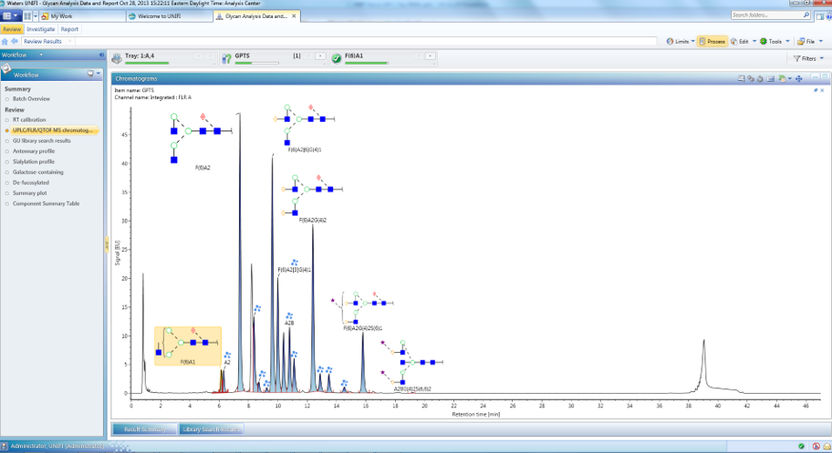The width and height of the screenshot is (832, 453).
Task: Click the Process toolbar button
Action: (712, 41)
